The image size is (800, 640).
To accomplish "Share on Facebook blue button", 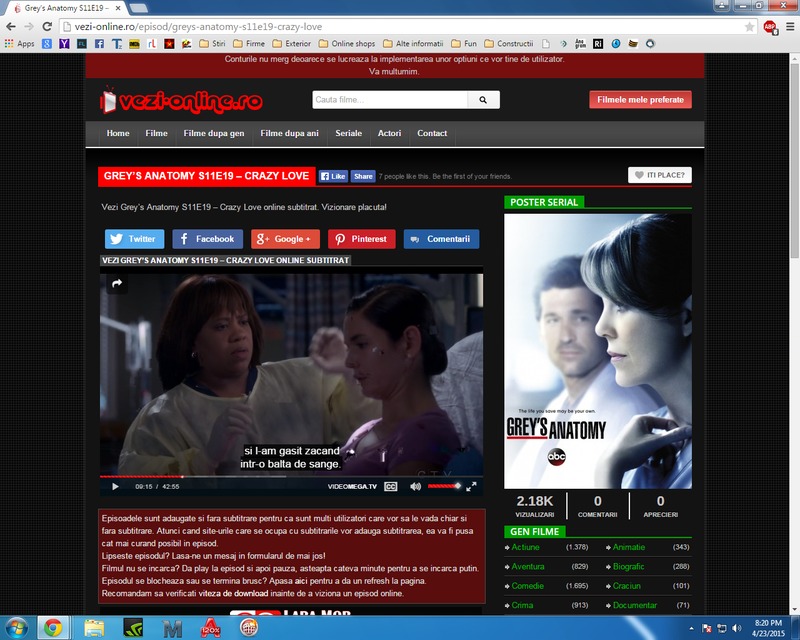I will pos(207,239).
